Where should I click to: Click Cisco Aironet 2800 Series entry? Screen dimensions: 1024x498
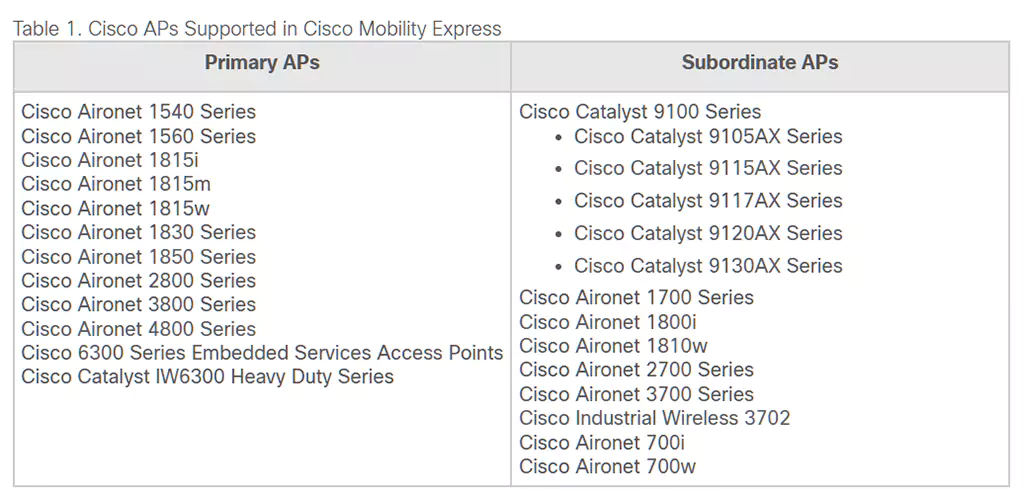138,281
